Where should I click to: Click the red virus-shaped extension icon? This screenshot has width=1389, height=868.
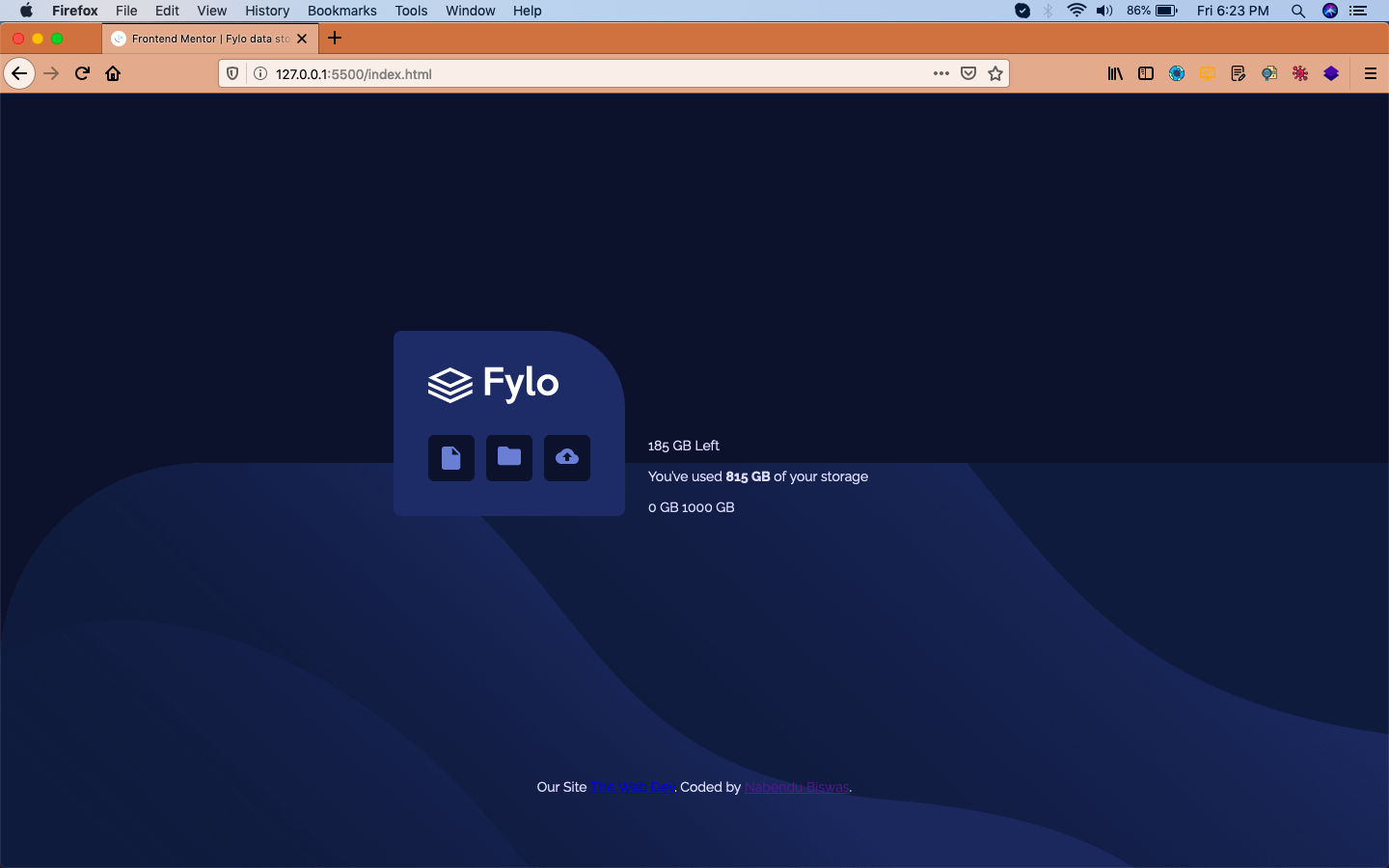(x=1300, y=73)
